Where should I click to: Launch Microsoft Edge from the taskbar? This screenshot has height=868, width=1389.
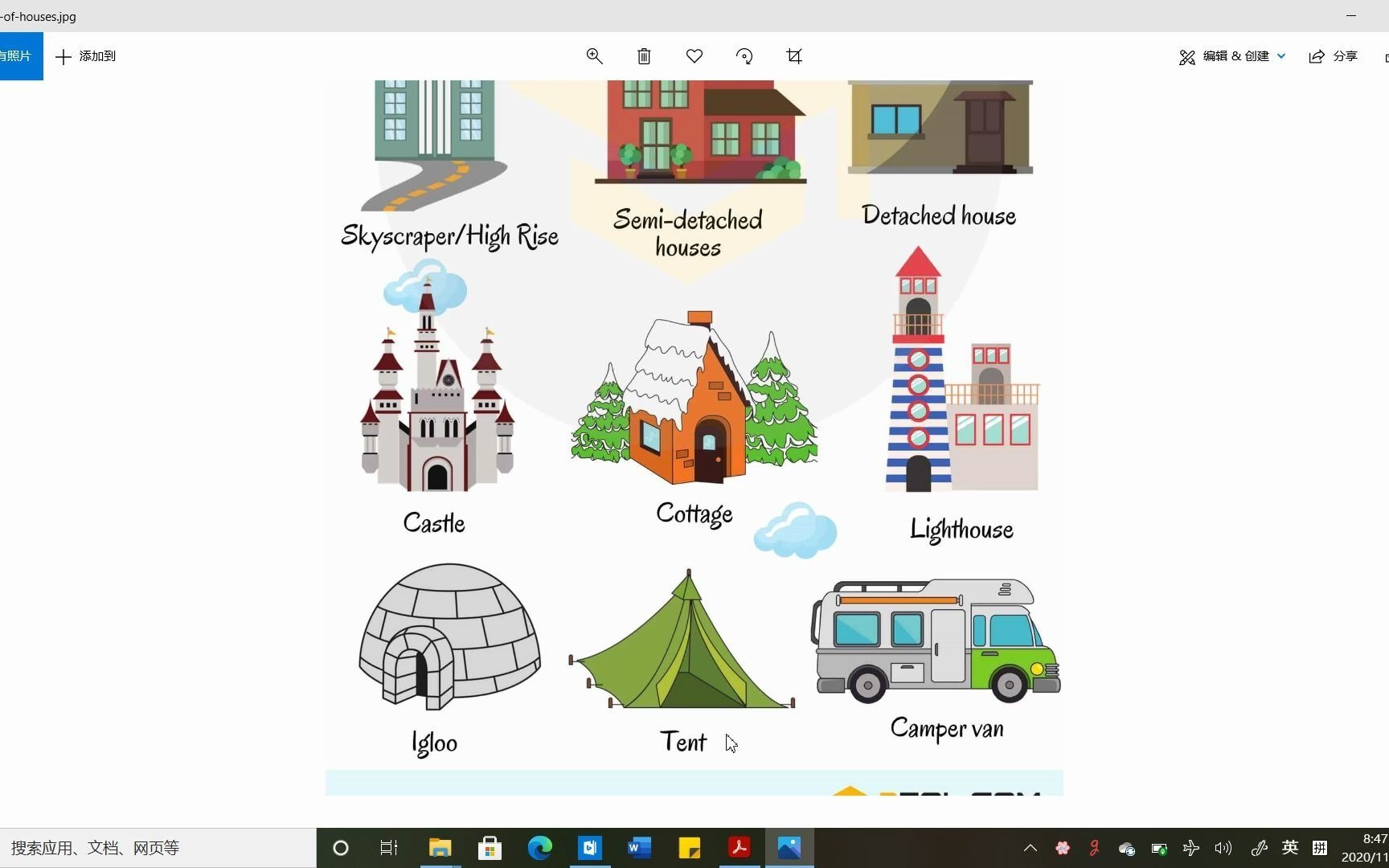point(539,848)
